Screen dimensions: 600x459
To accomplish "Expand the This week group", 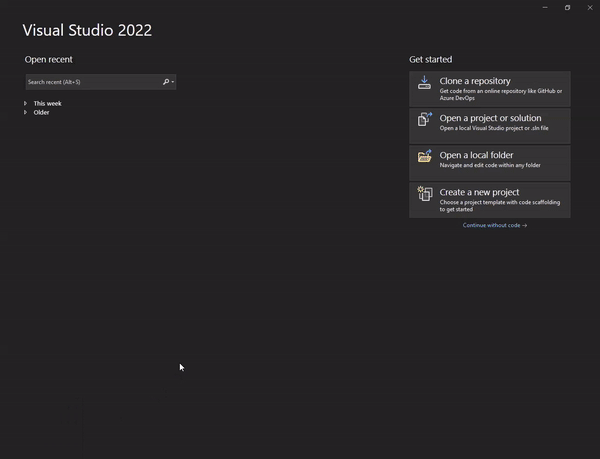I will 26,103.
